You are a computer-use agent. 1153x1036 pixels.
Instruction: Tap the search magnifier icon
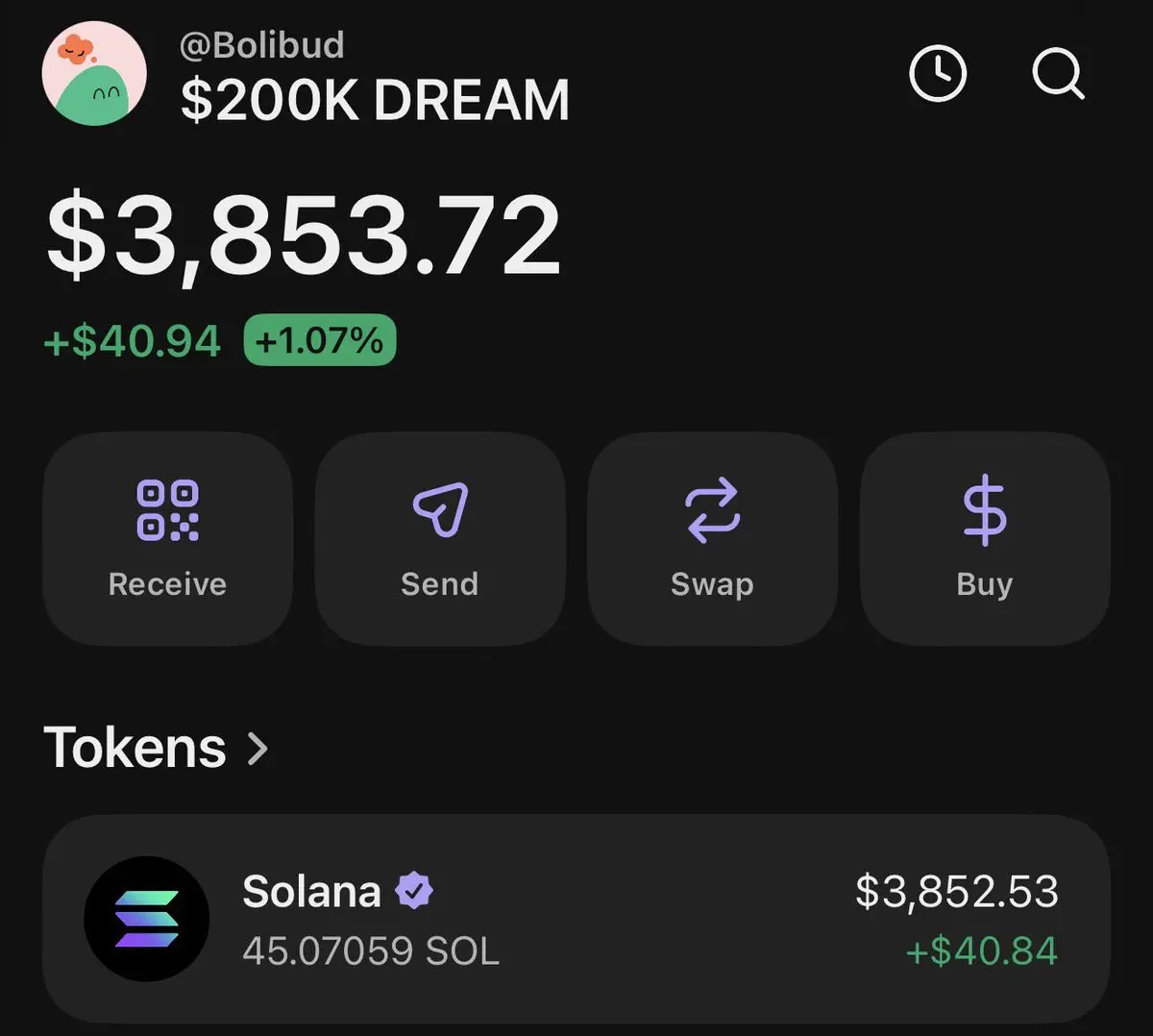point(1058,74)
